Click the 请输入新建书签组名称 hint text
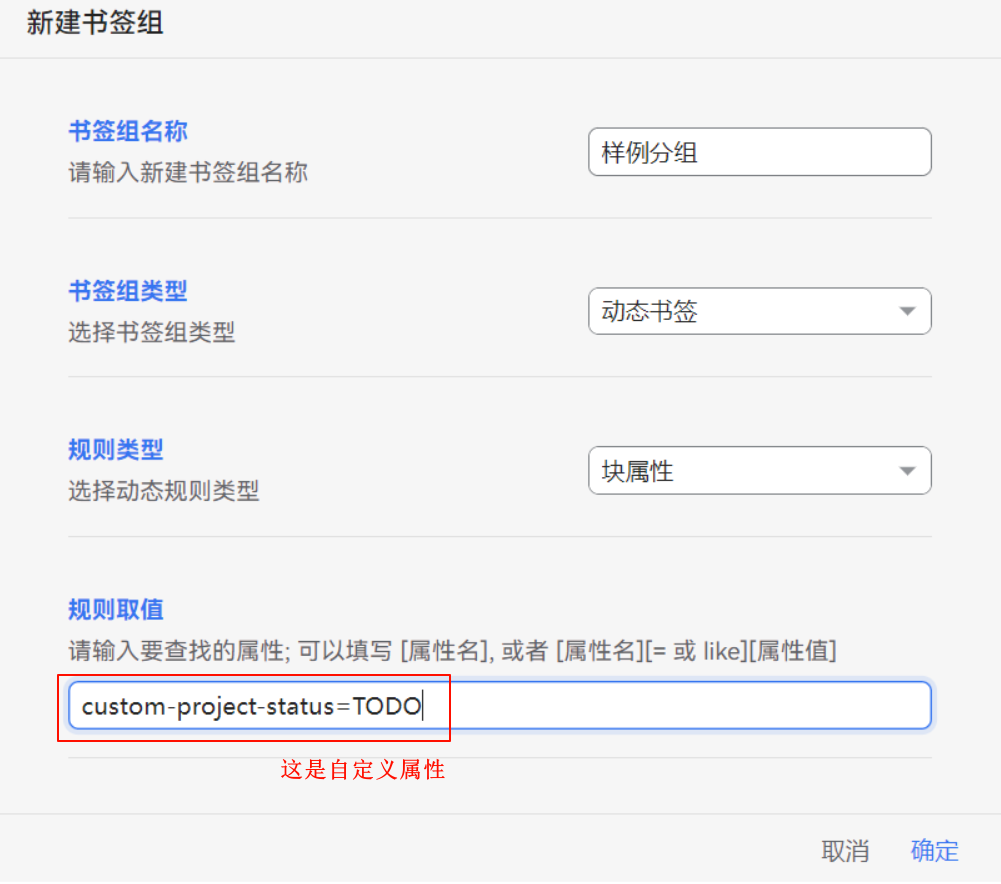This screenshot has width=1001, height=884. click(188, 172)
